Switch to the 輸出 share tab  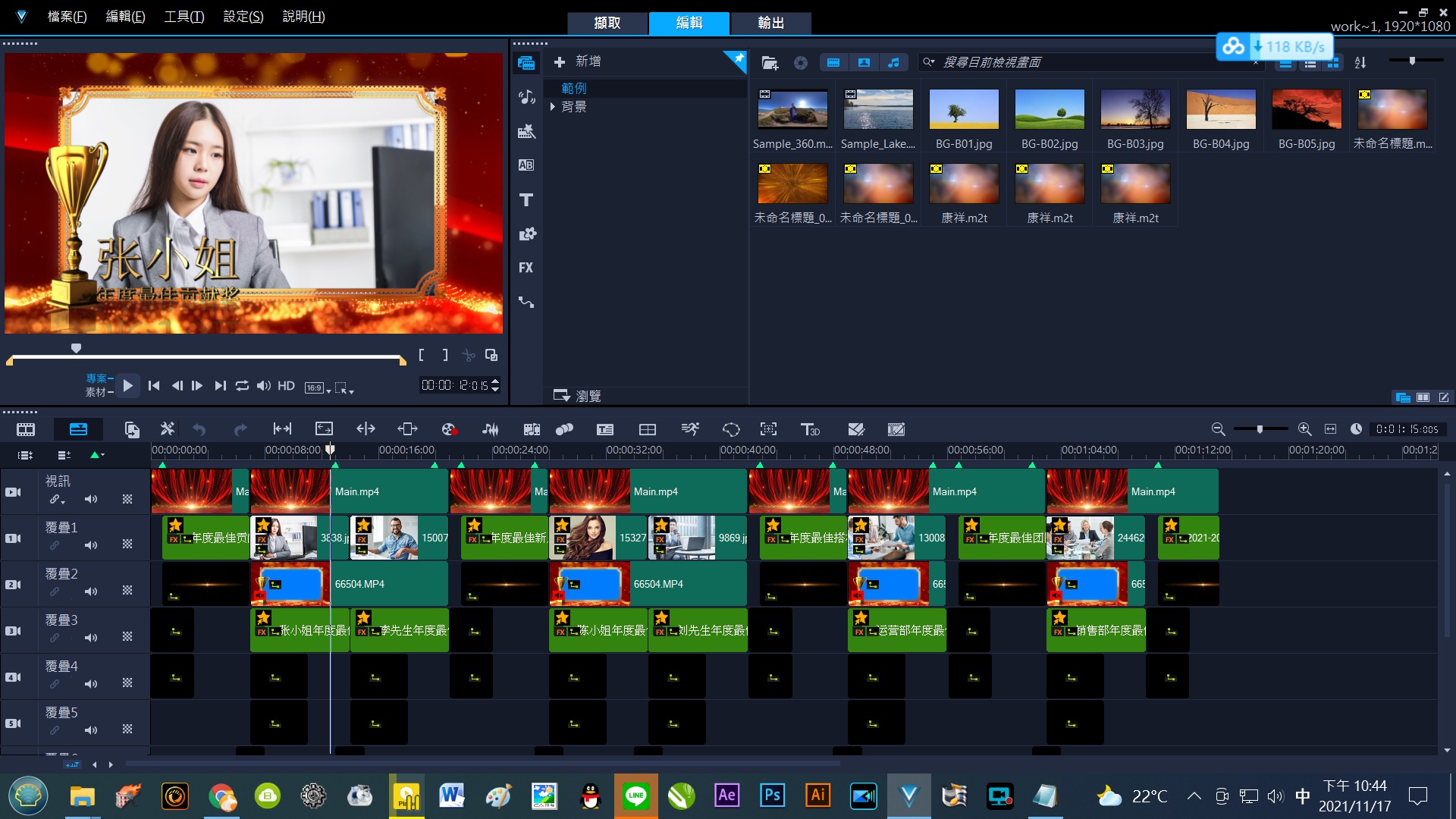point(771,24)
